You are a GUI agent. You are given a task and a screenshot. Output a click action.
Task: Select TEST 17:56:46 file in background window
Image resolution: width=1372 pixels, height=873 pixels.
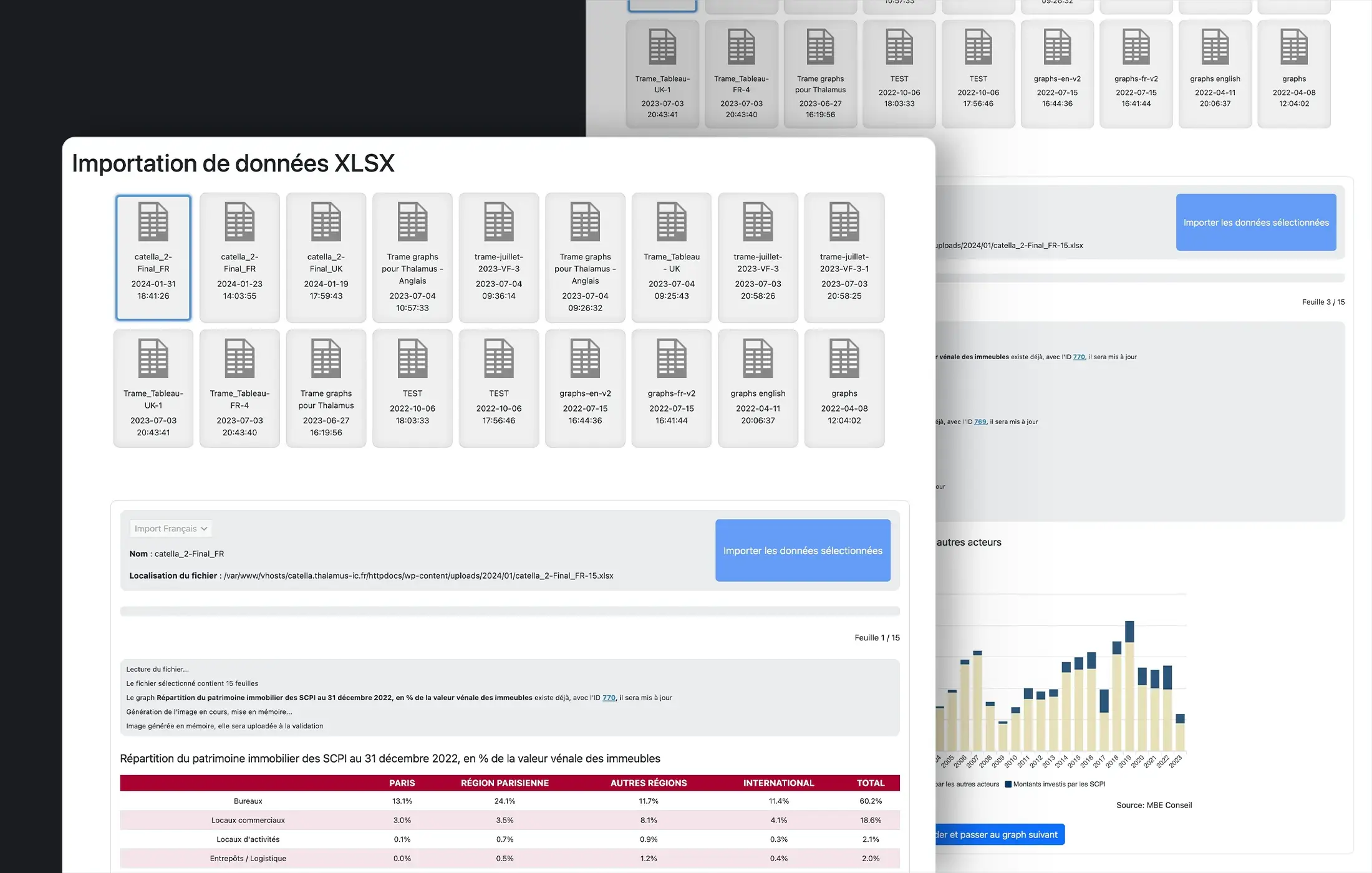click(978, 74)
